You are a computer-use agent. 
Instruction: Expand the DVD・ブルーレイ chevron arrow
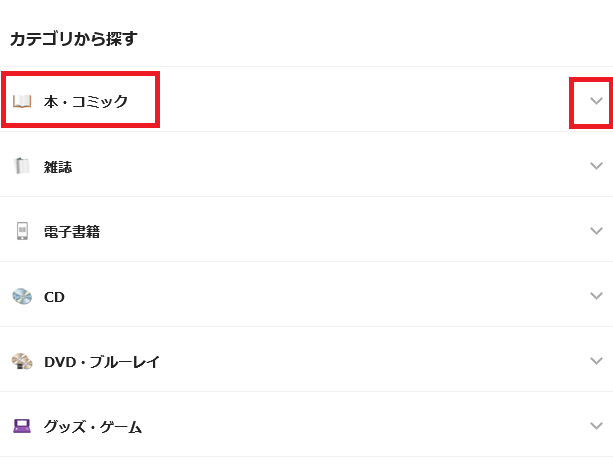596,360
